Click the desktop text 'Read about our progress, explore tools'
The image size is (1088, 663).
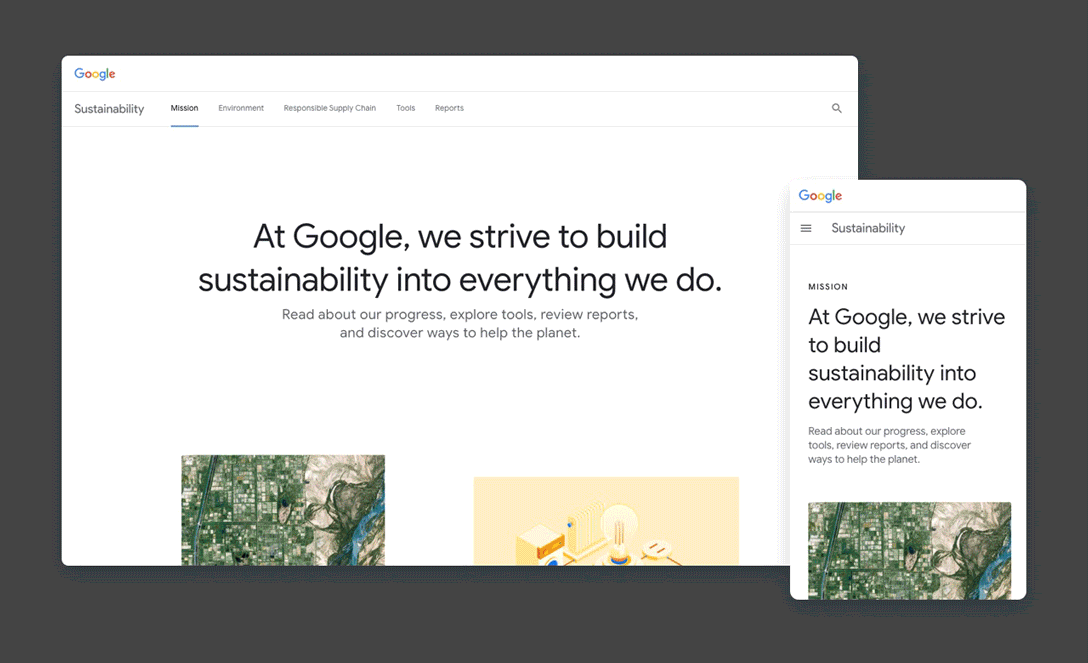tap(409, 315)
